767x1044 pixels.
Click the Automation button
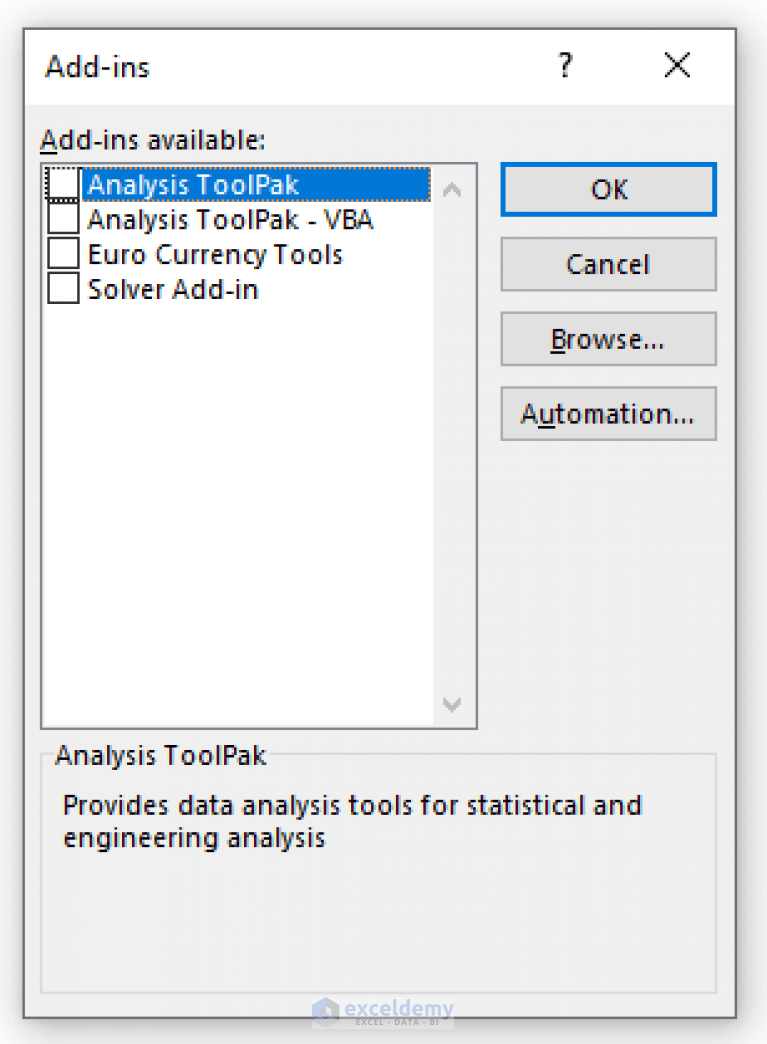coord(608,414)
